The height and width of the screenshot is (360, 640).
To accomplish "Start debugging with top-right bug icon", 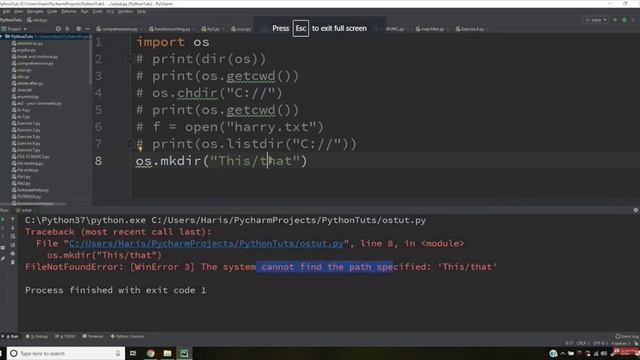I will [624, 20].
